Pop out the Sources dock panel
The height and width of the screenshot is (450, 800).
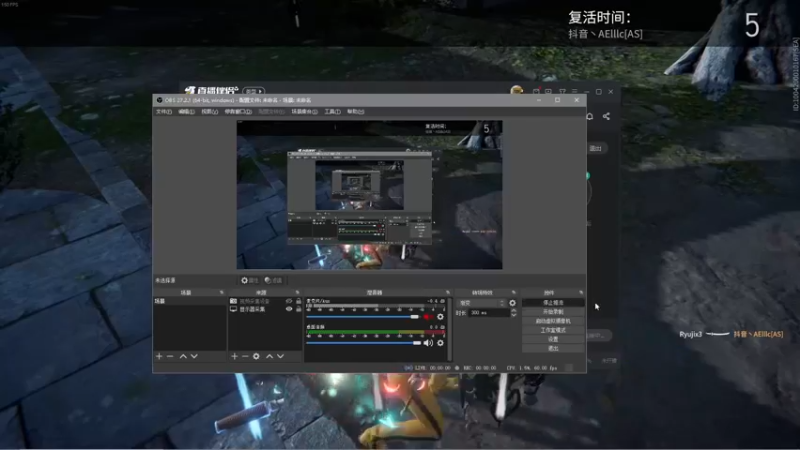click(297, 292)
